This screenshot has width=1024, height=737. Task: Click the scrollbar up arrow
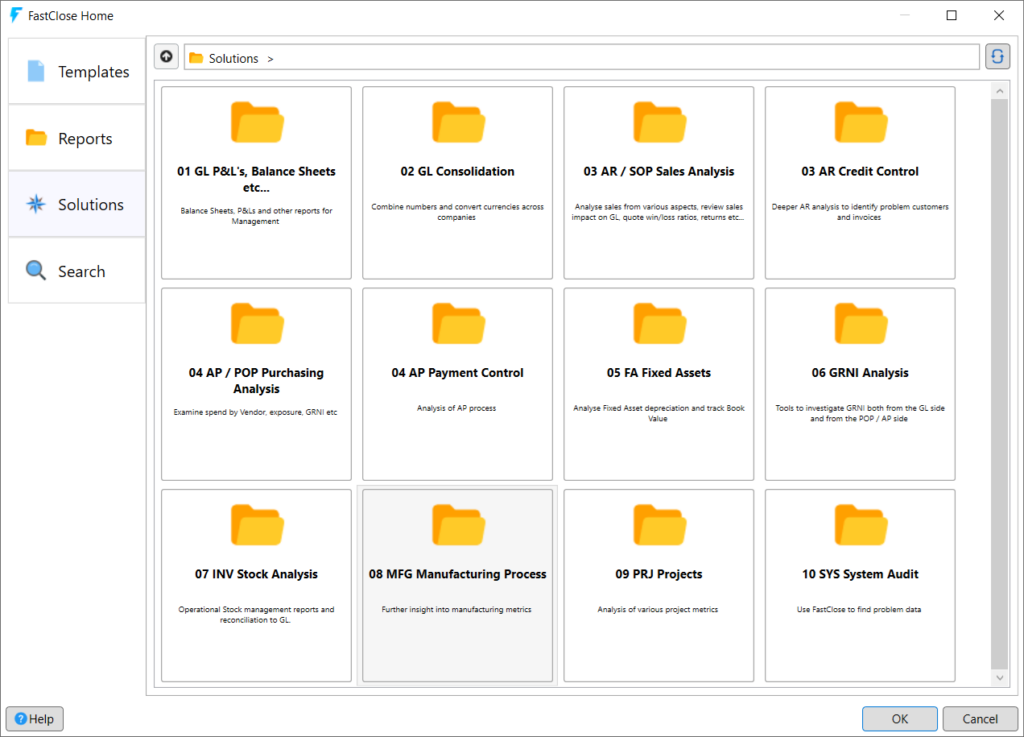pyautogui.click(x=999, y=91)
